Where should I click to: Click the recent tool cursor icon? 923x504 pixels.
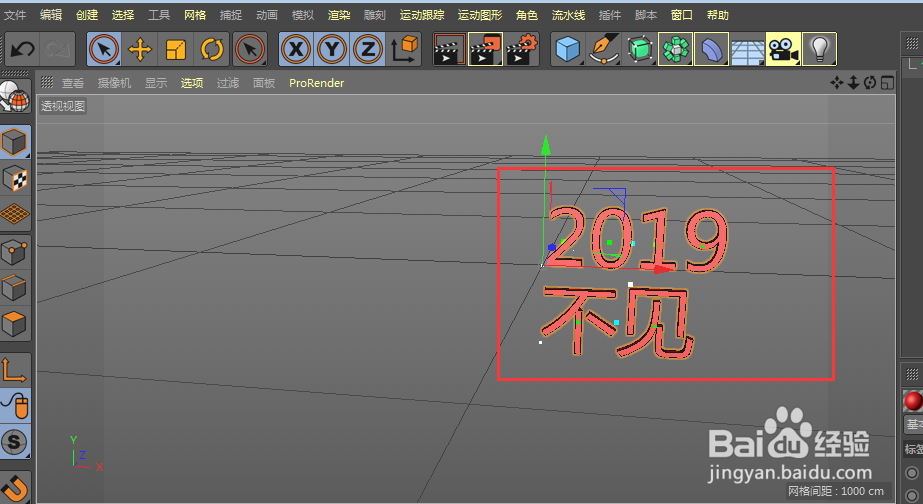click(x=250, y=49)
